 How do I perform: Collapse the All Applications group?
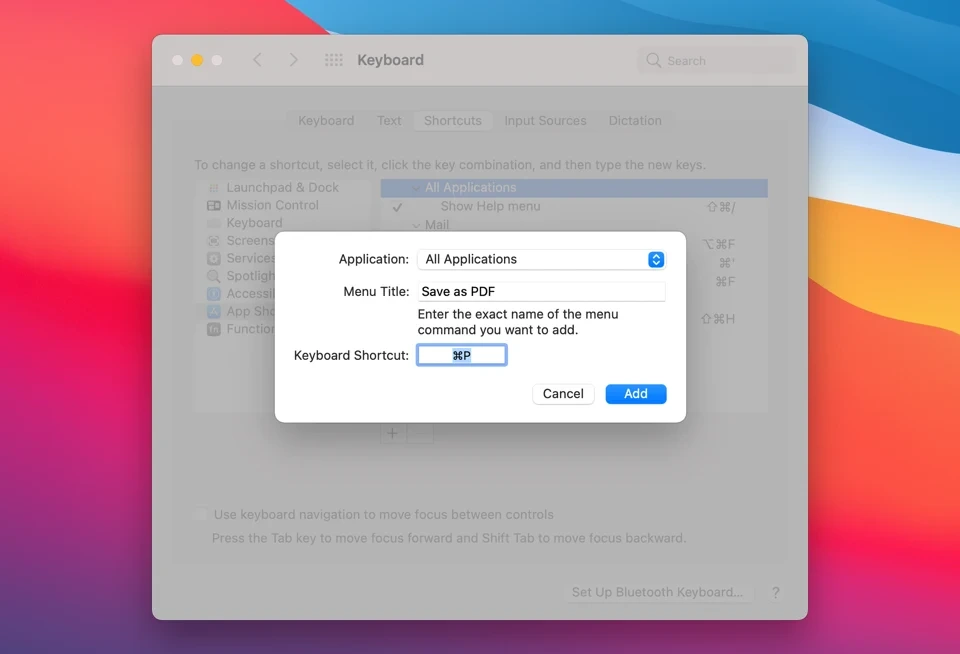416,188
